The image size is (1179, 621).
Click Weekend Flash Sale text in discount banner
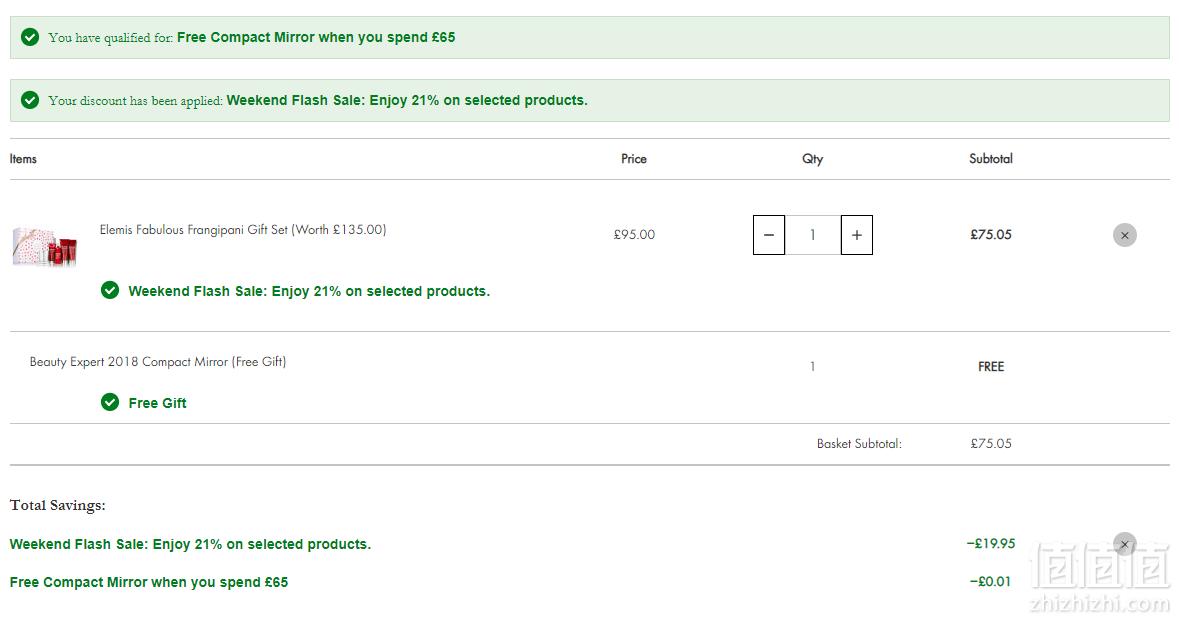pos(407,100)
